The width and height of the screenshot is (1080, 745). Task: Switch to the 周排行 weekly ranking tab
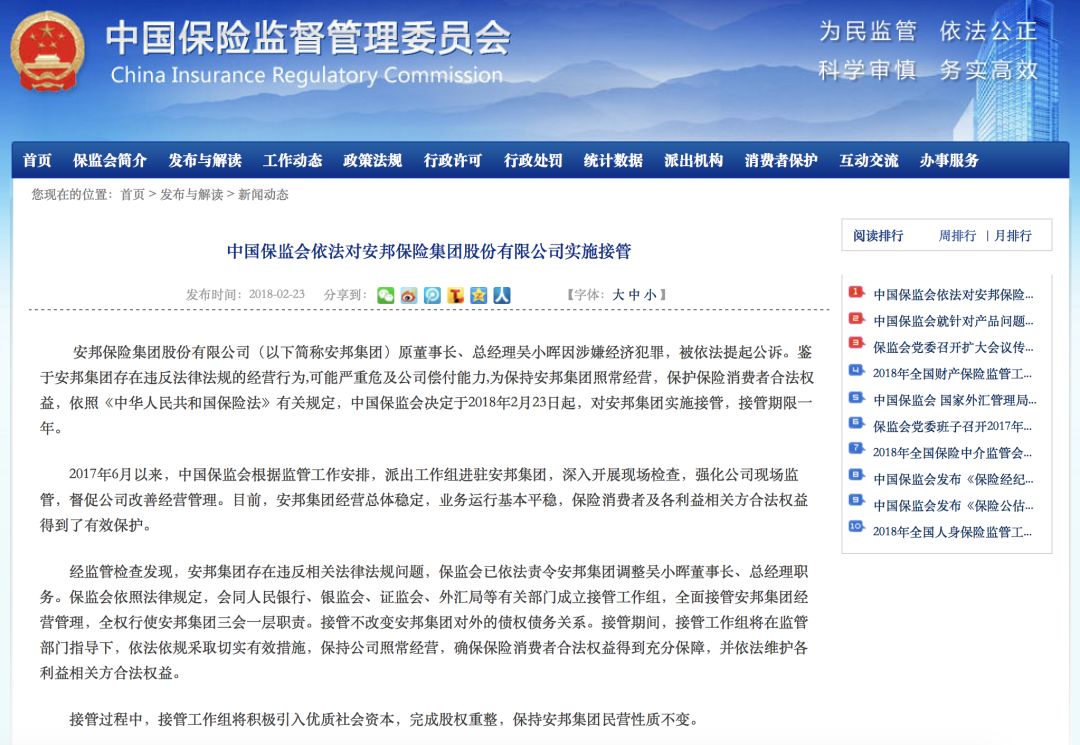[x=957, y=235]
